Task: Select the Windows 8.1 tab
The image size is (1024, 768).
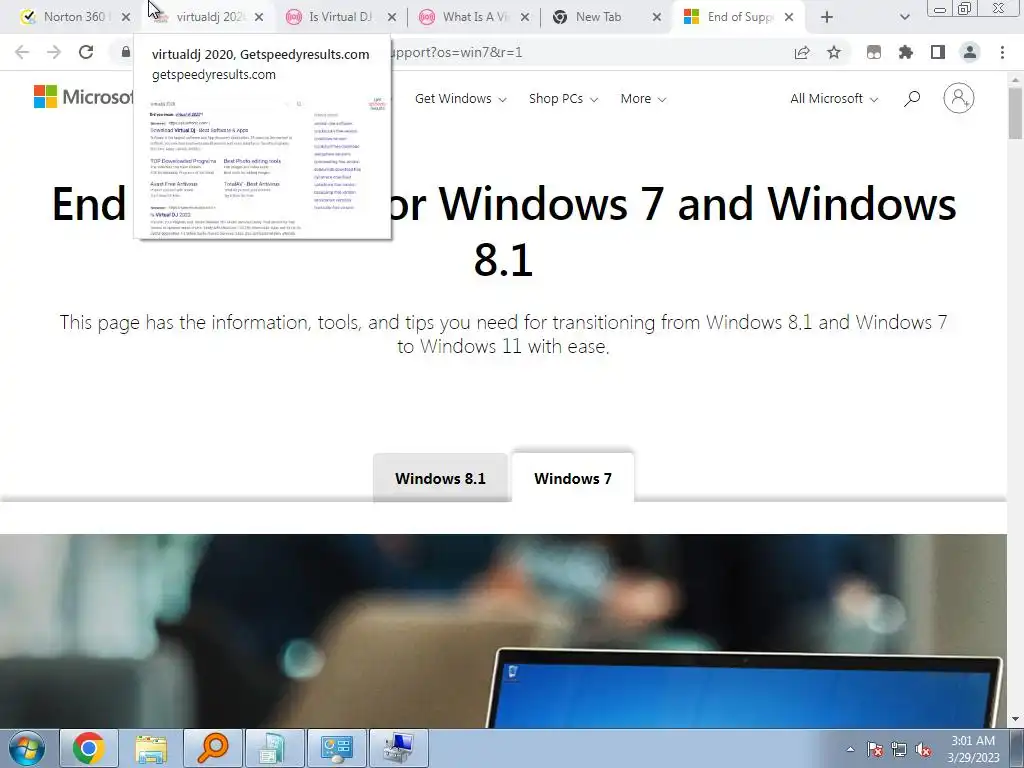Action: tap(440, 479)
